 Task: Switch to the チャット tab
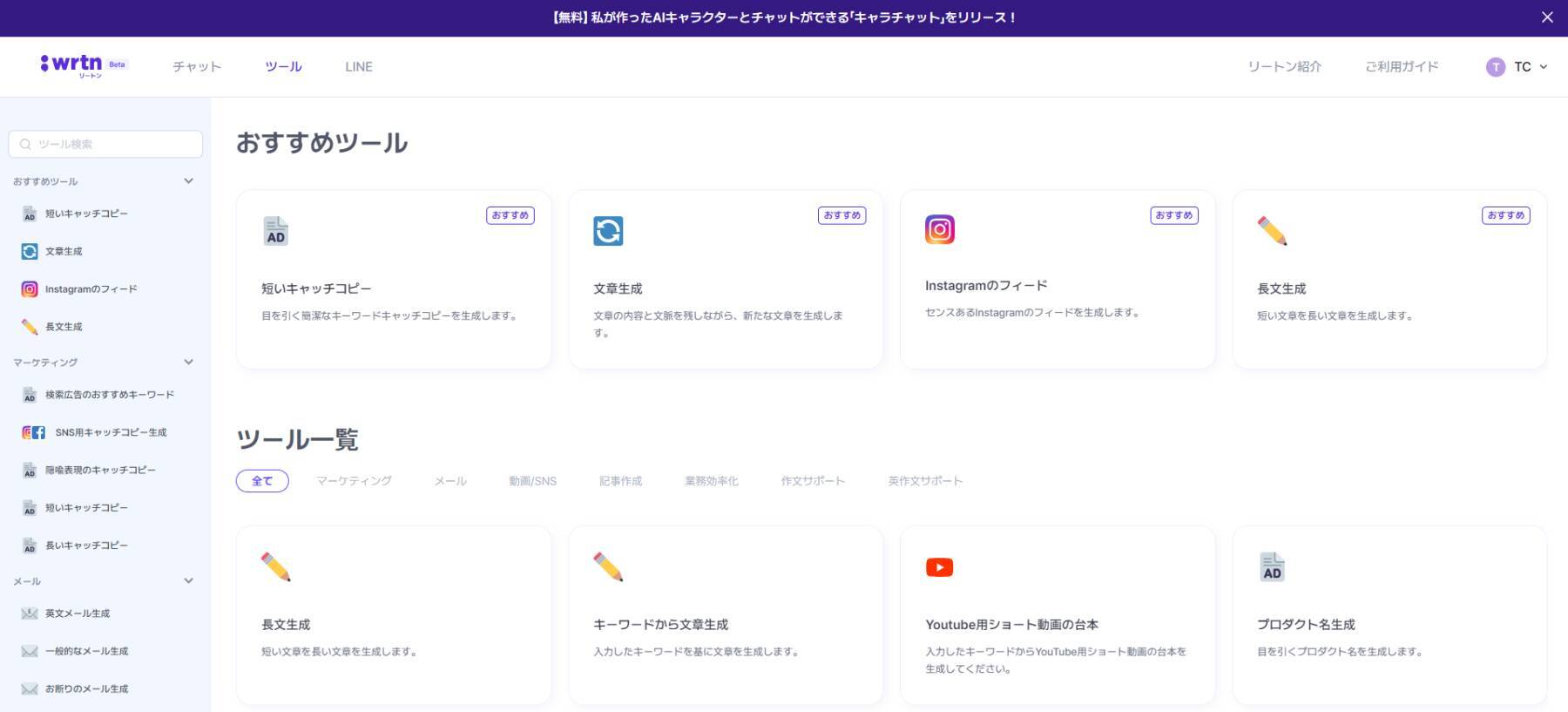coord(197,67)
